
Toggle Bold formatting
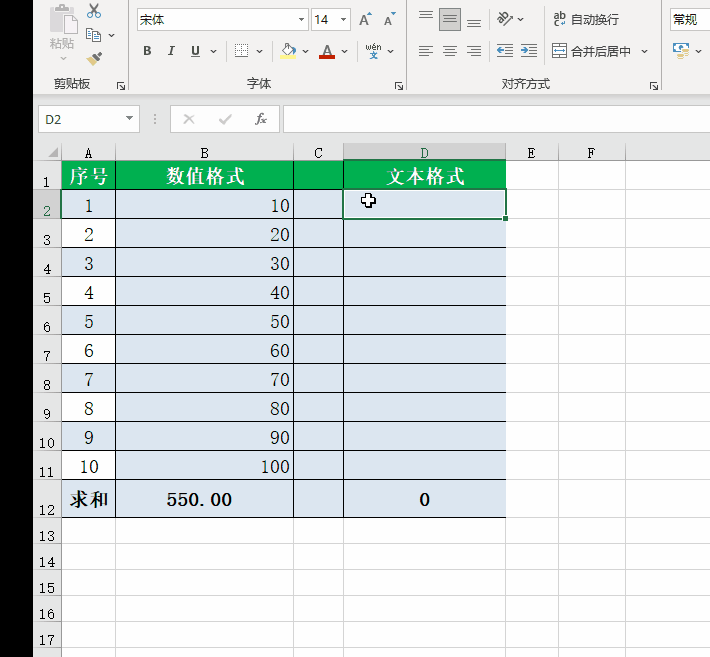(x=147, y=51)
